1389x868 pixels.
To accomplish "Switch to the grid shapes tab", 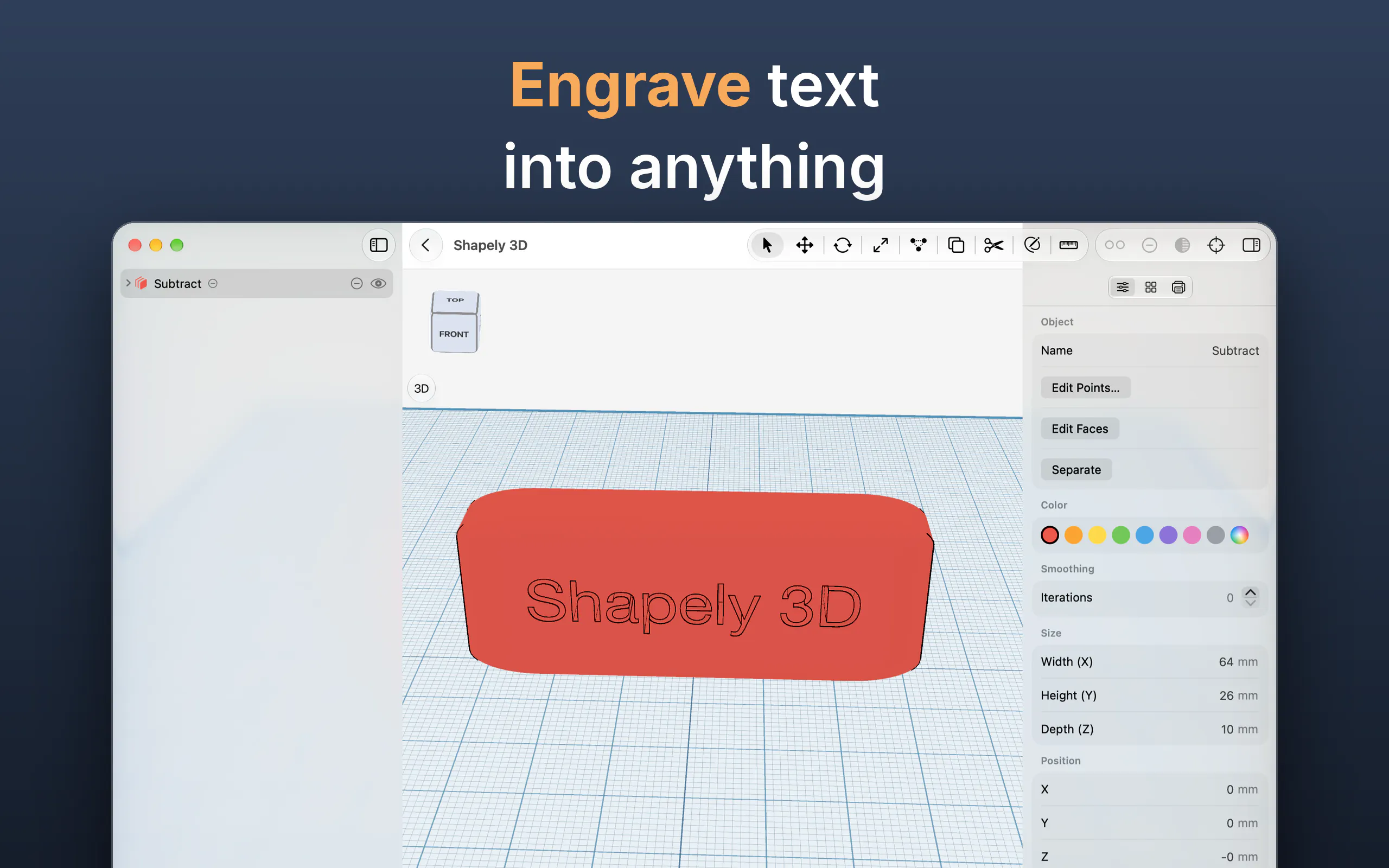I will point(1151,287).
